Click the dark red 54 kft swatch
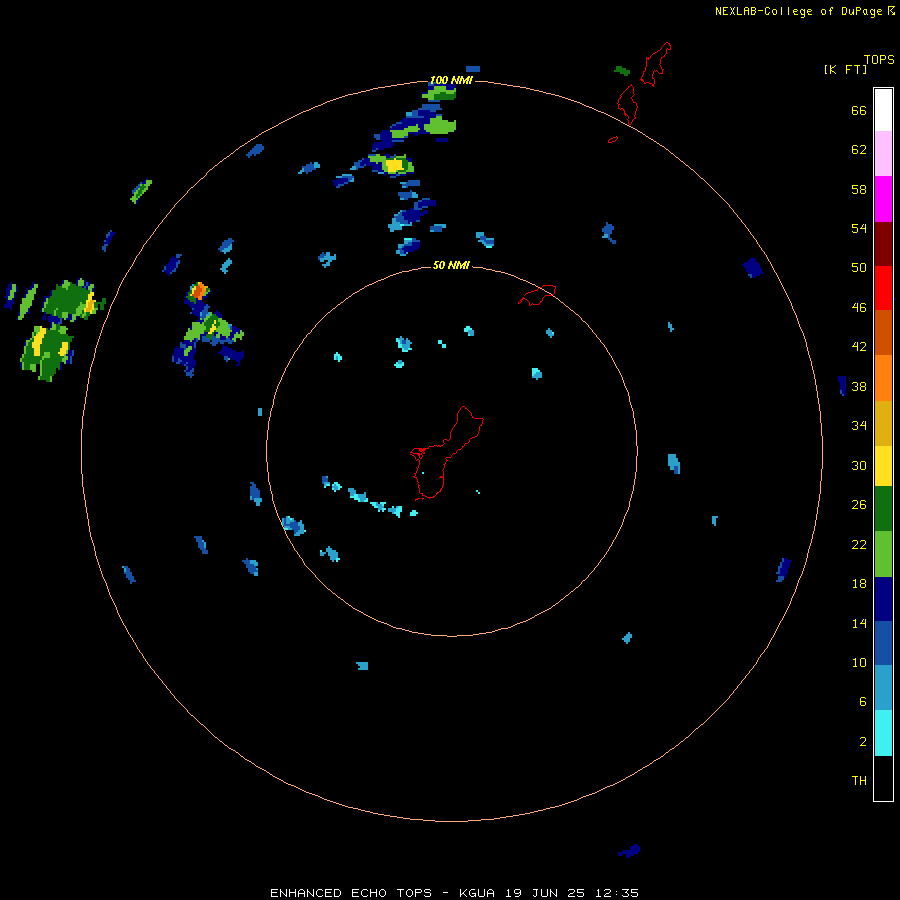 coord(883,244)
